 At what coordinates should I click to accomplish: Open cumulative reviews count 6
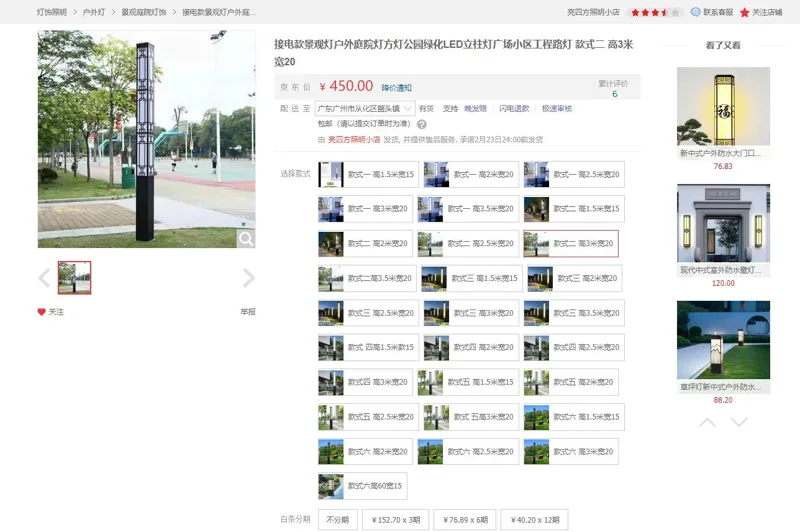[x=614, y=94]
